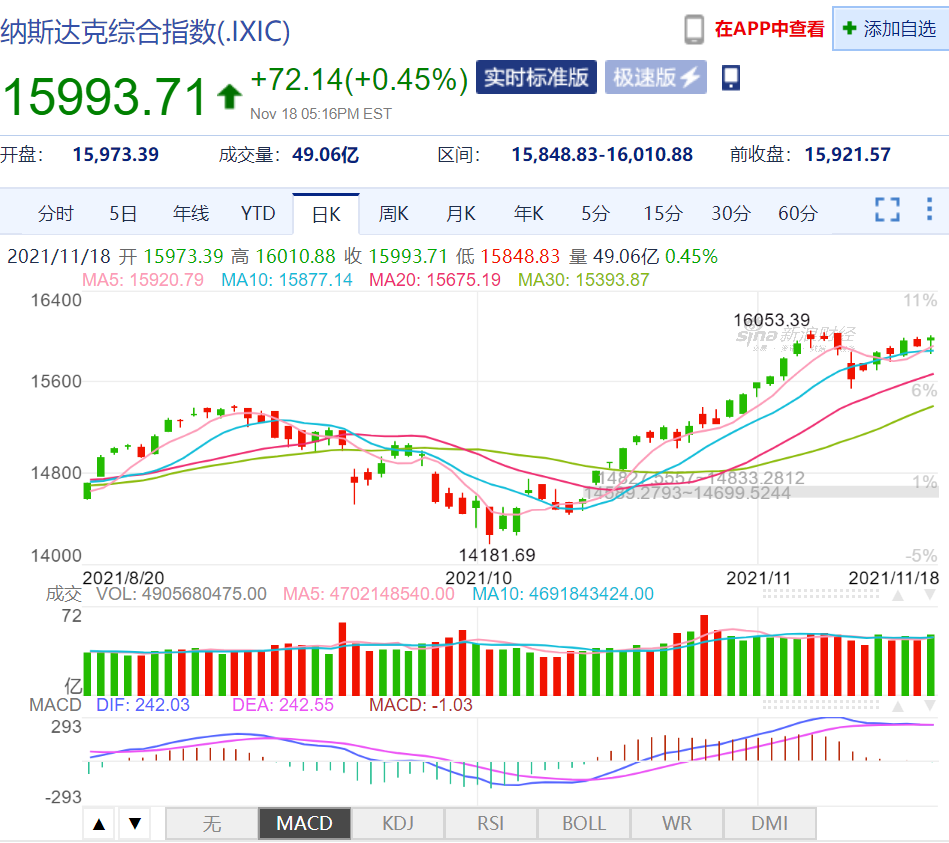Click the up arrow indicator button
Screen dimensions: 949x843
(99, 824)
